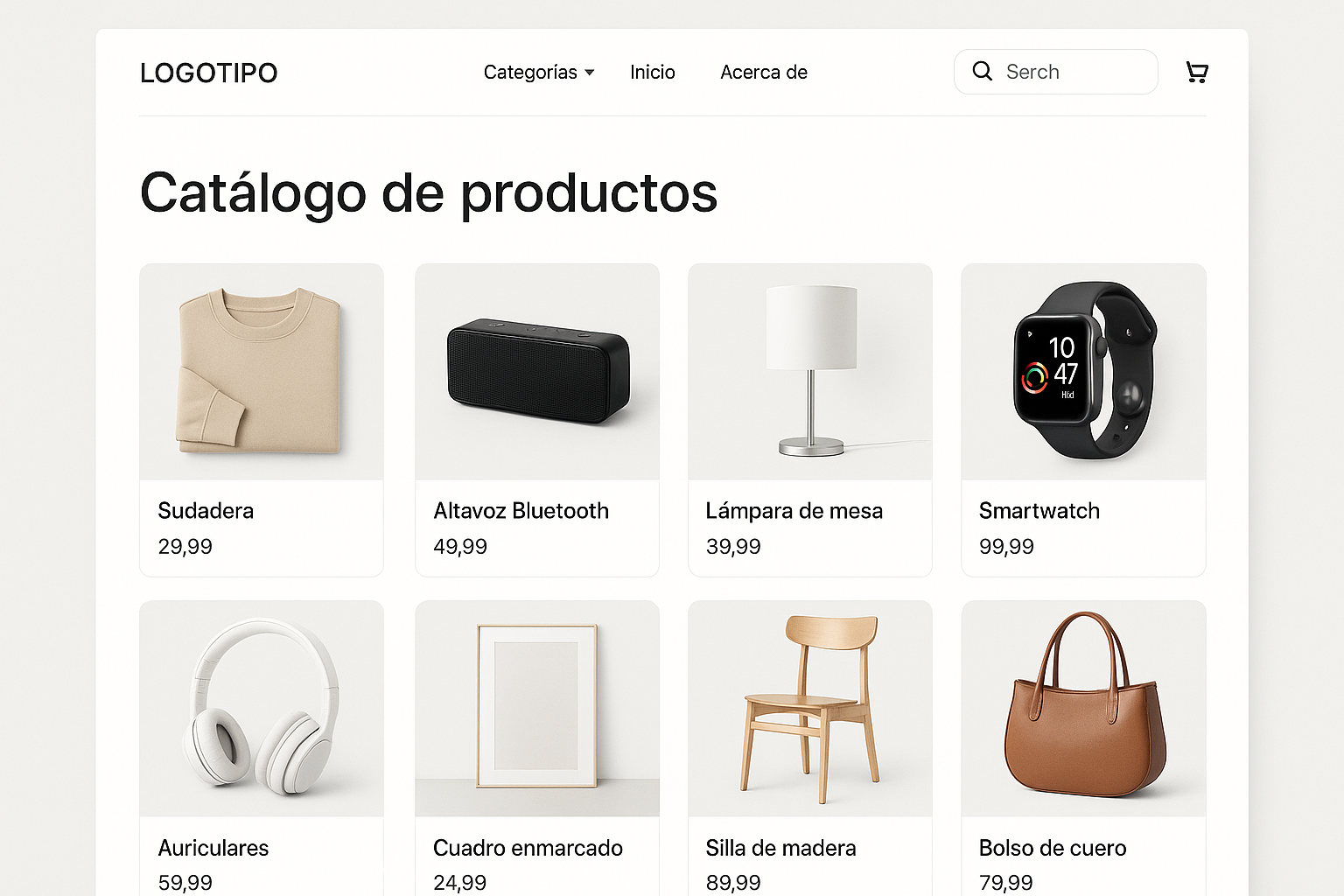Screen dimensions: 1344x896
Task: Click the LOGOTIPO brand logo
Action: 209,73
